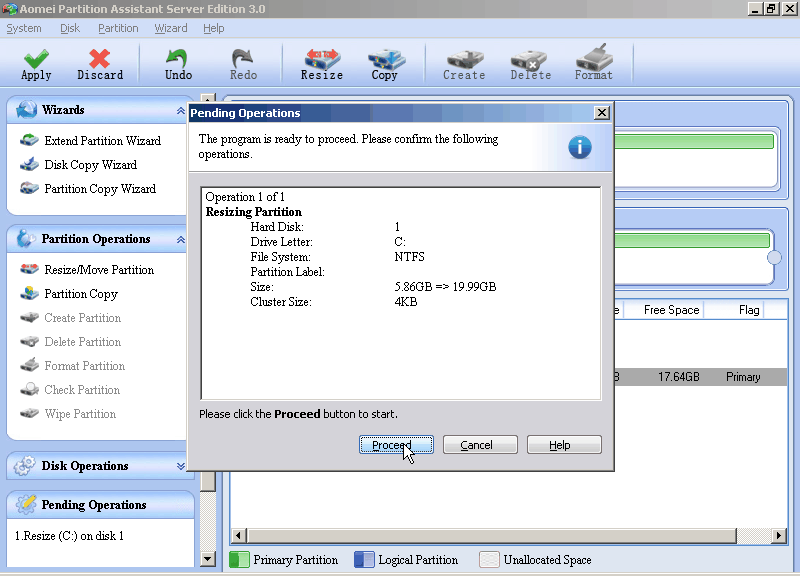Click the Discard red X icon

(x=99, y=59)
